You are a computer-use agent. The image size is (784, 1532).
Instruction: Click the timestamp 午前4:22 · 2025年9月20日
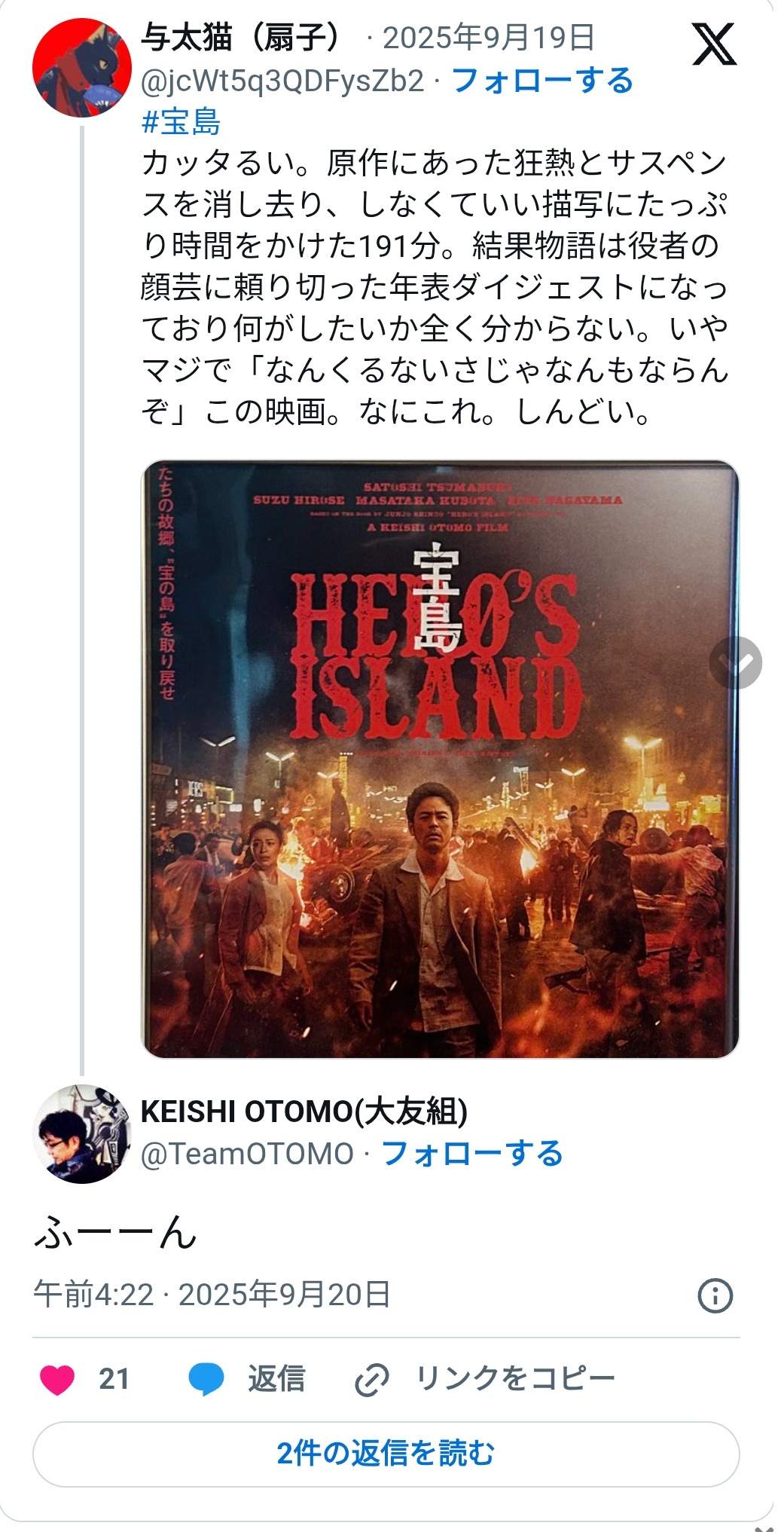pyautogui.click(x=212, y=1295)
